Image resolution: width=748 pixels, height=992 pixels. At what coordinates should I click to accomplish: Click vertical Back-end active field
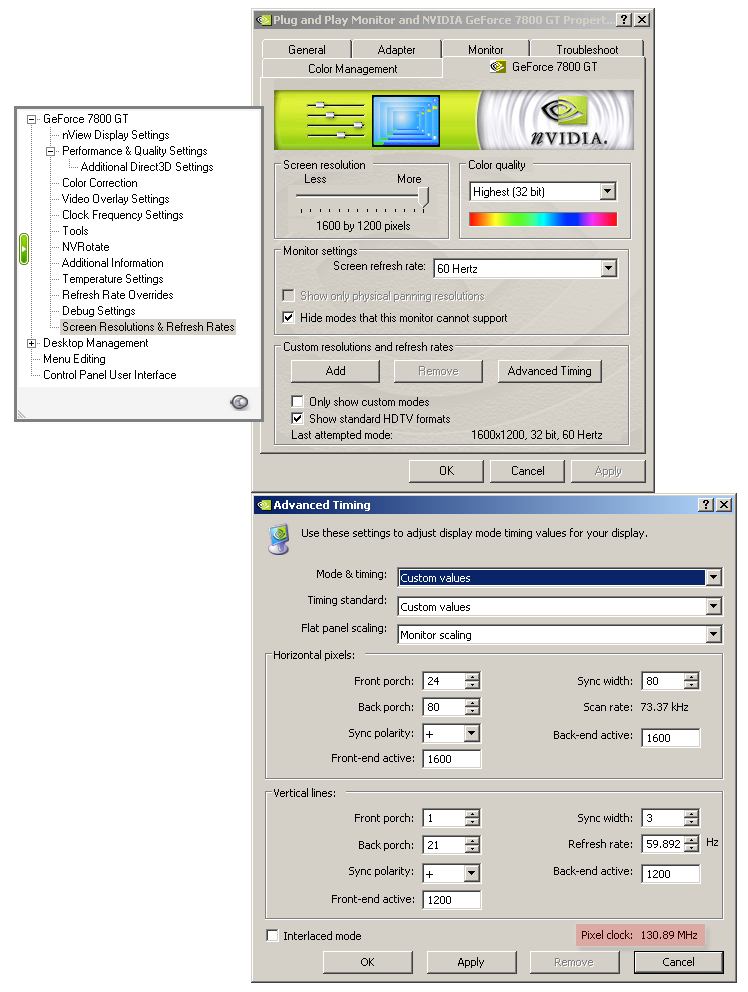coord(671,874)
